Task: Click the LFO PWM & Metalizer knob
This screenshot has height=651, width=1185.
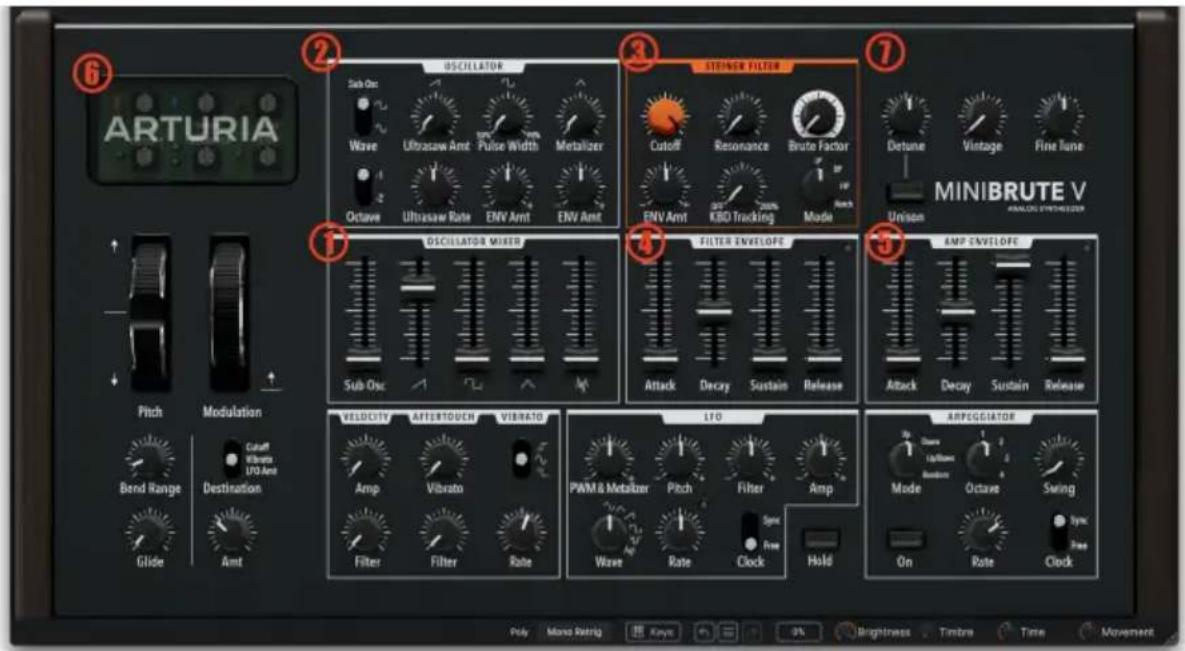Action: pos(608,459)
